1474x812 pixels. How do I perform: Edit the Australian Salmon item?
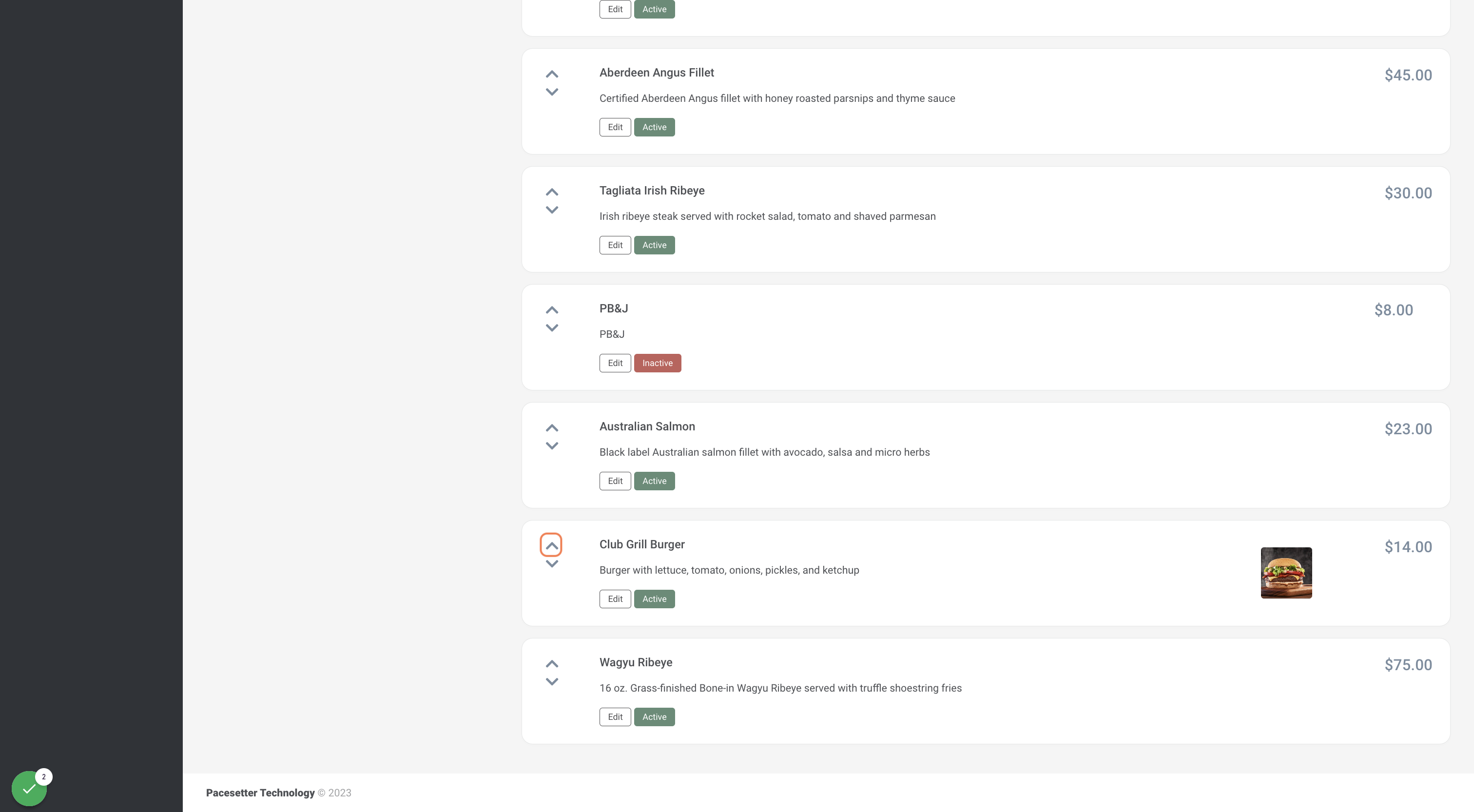[615, 481]
